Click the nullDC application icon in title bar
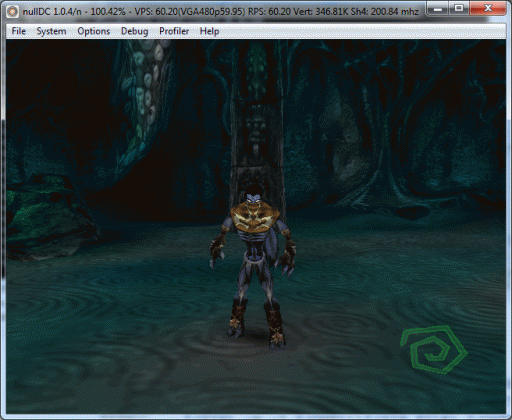The height and width of the screenshot is (420, 512). (x=13, y=12)
